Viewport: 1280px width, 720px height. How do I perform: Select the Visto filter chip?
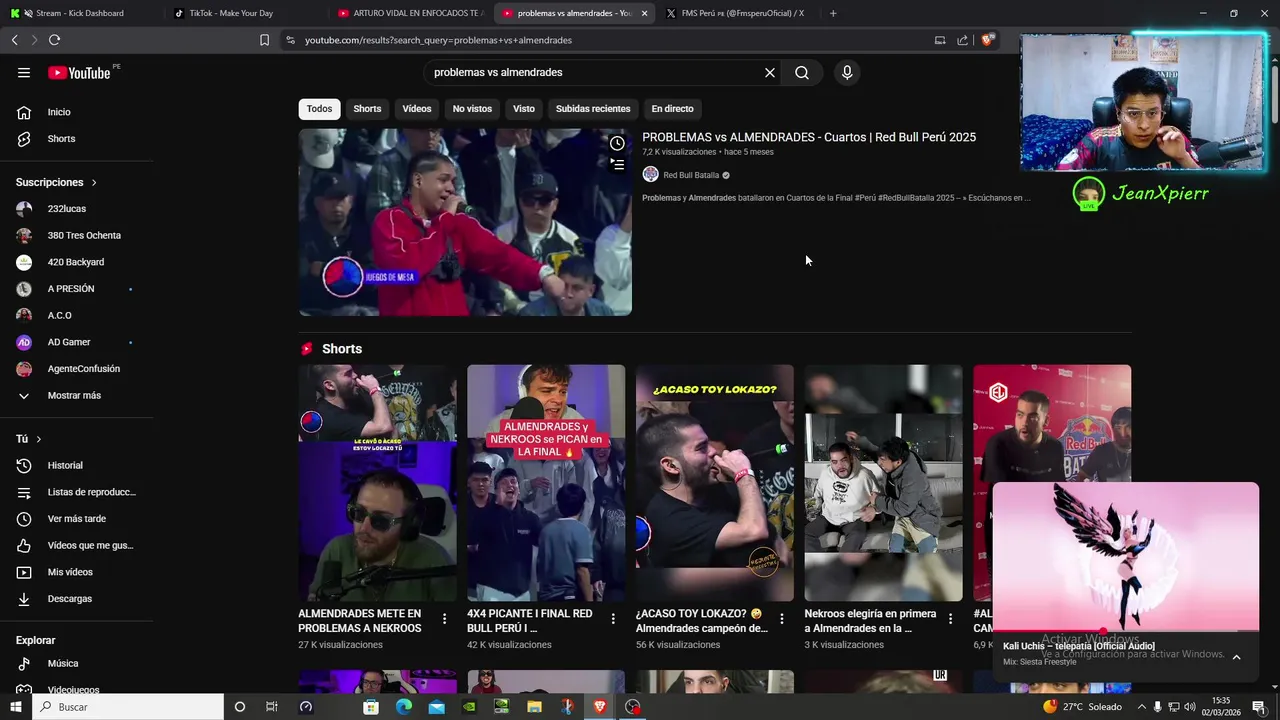(524, 109)
